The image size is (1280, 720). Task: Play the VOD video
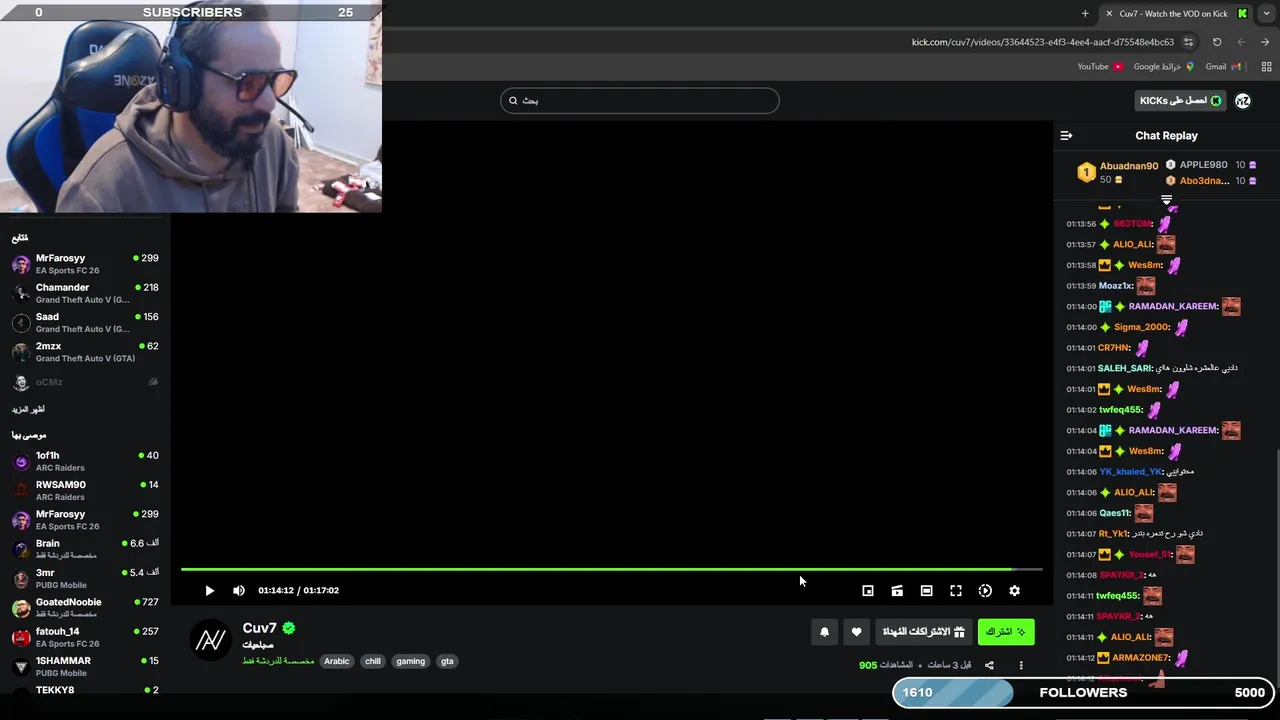(x=209, y=590)
